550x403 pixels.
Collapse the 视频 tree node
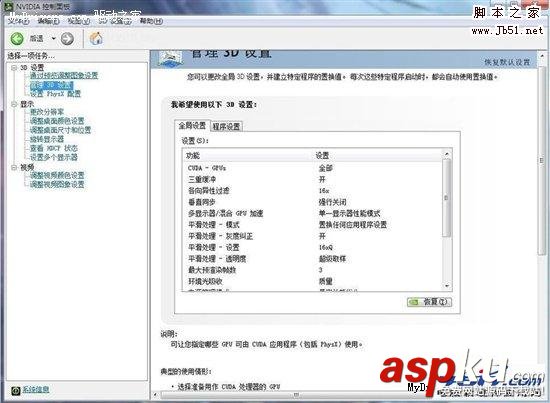tap(14, 167)
